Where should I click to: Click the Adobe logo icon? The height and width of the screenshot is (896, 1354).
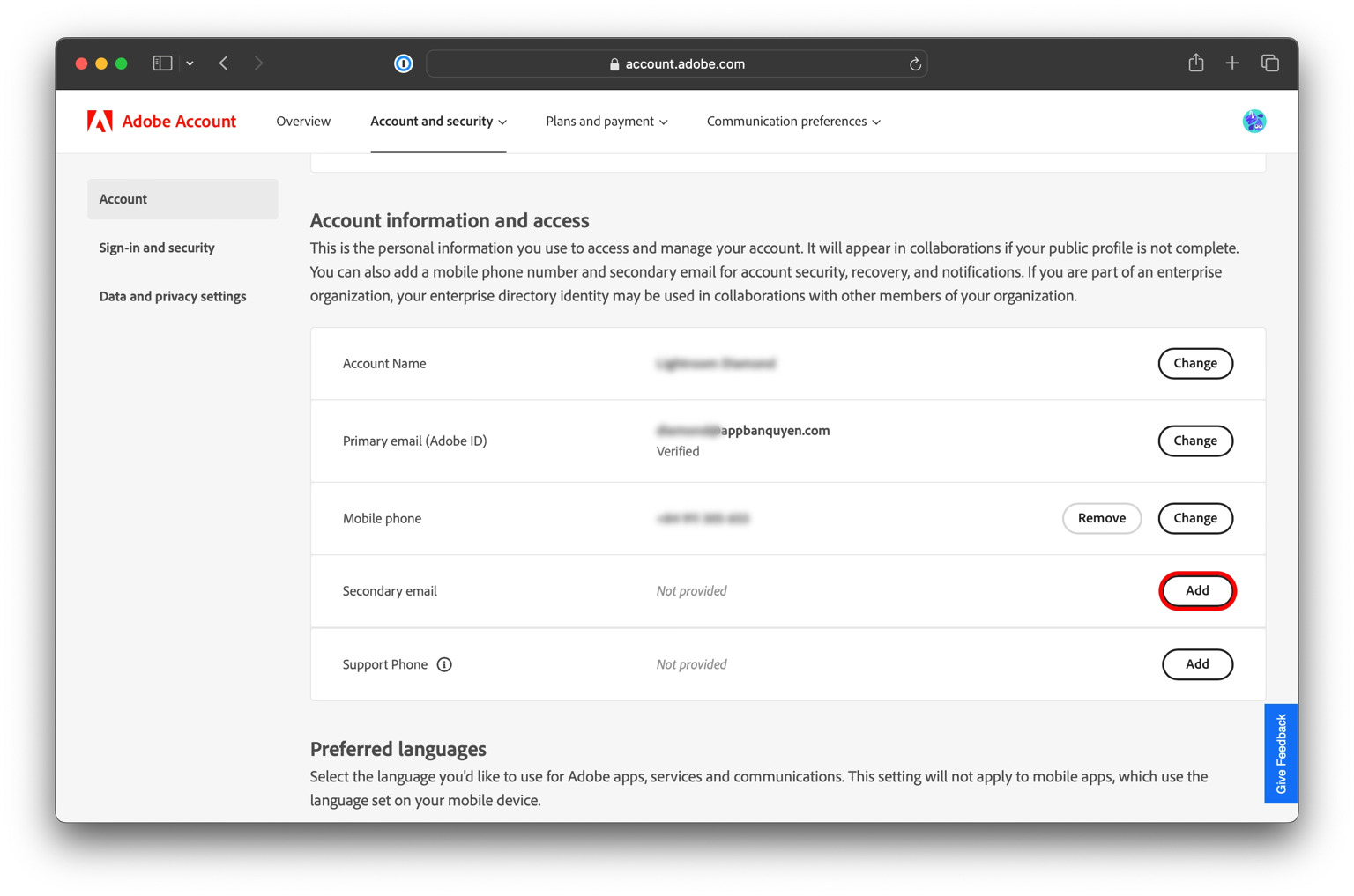(x=100, y=122)
